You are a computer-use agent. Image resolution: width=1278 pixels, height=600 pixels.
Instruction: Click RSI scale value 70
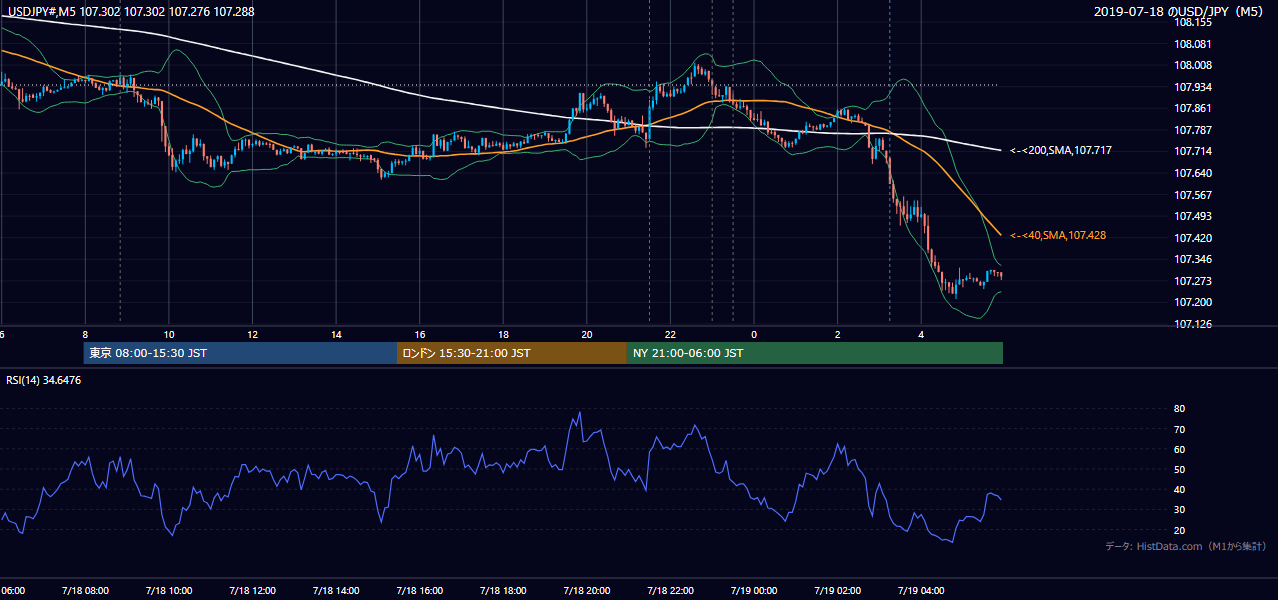1179,429
